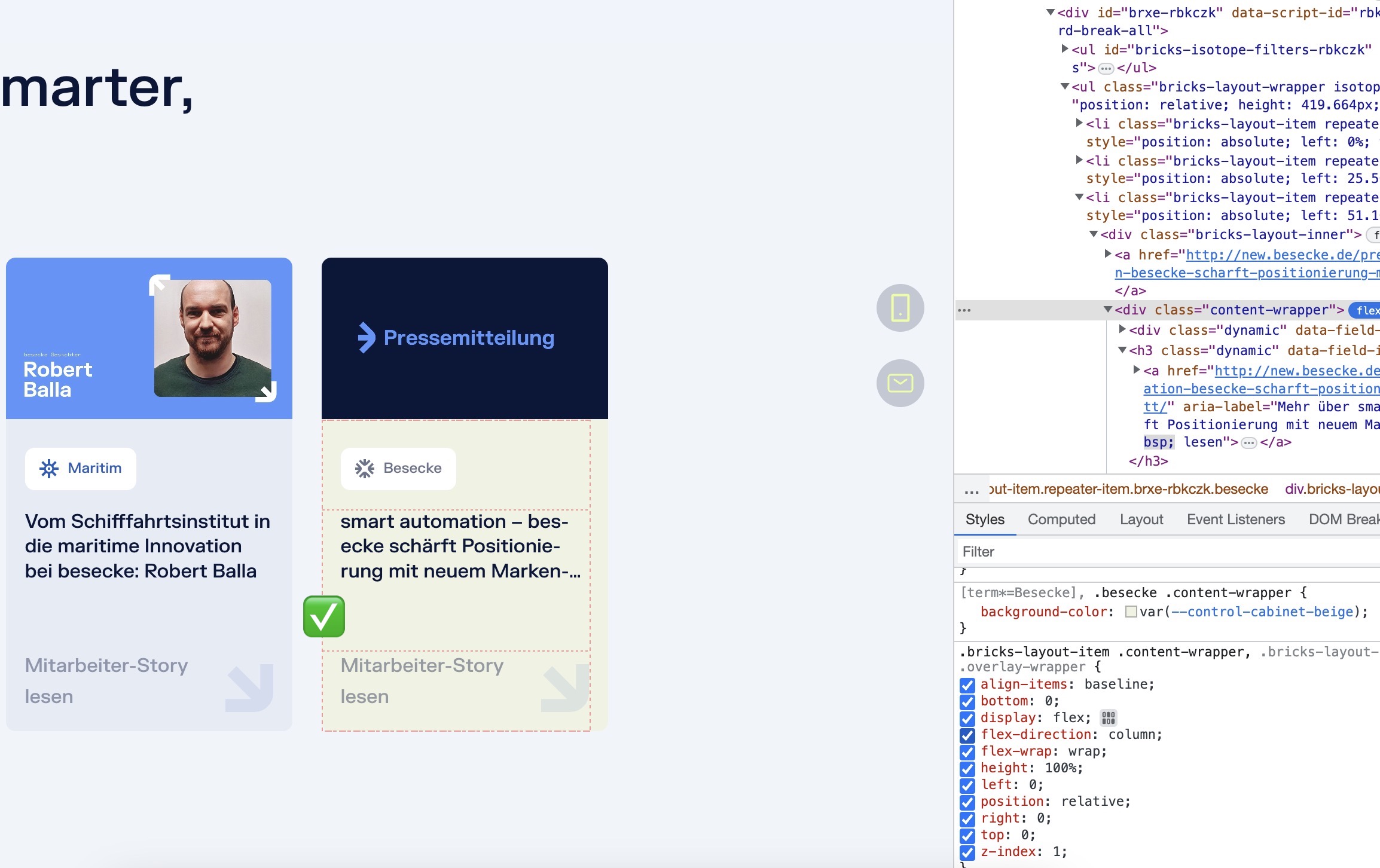Image resolution: width=1380 pixels, height=868 pixels.
Task: Collapse the h3 dynamic element
Action: tap(1122, 350)
